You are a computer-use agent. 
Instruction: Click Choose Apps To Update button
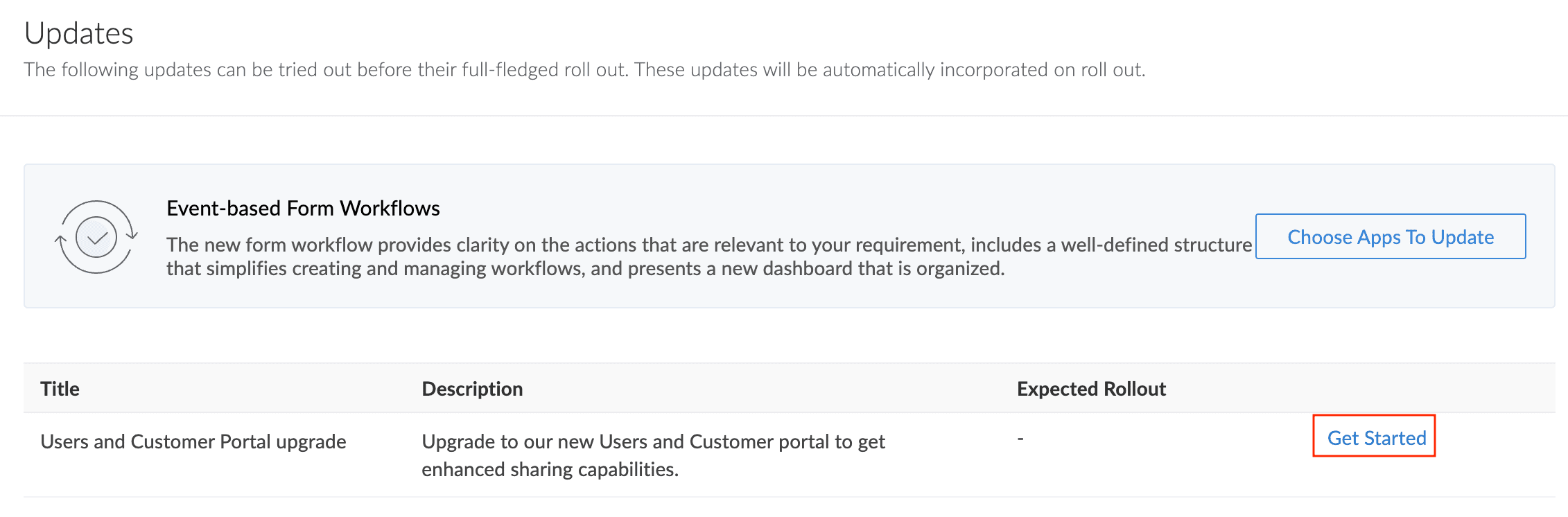[1391, 236]
